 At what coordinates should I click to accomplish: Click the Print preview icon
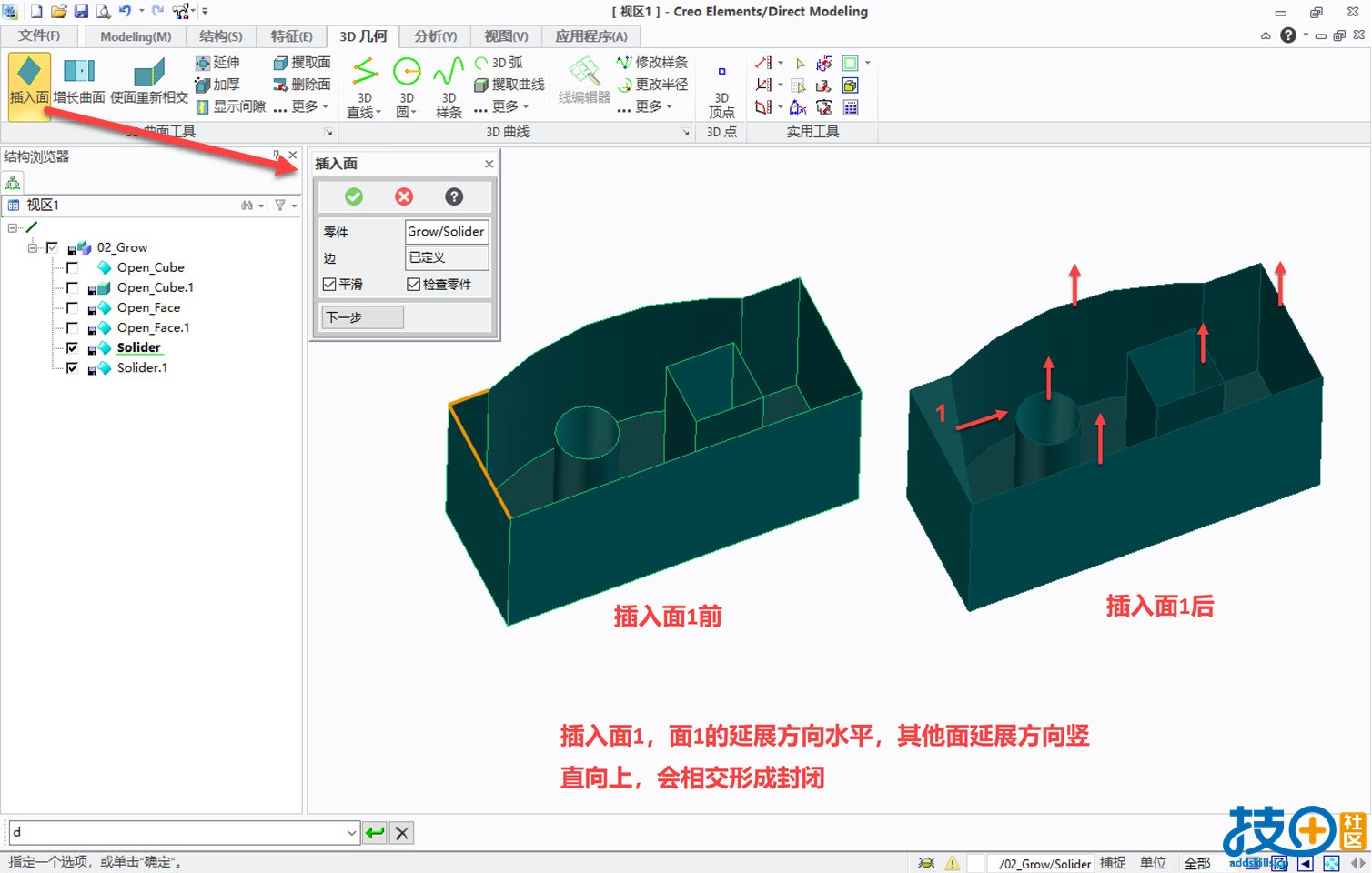pos(103,11)
